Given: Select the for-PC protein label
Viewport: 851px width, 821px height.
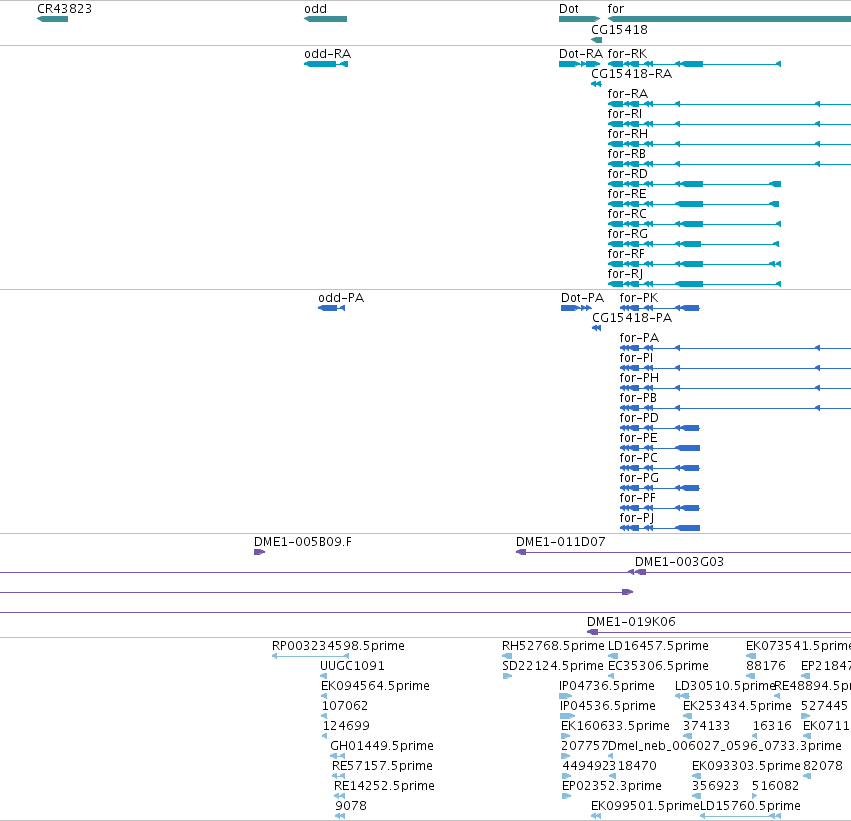Looking at the screenshot, I should 638,458.
